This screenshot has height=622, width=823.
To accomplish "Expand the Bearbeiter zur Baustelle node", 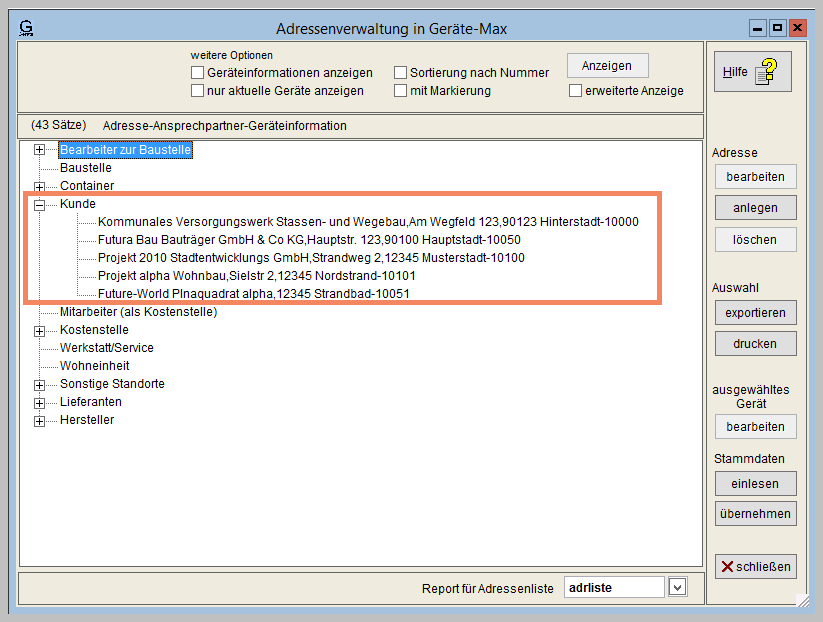I will tap(40, 150).
